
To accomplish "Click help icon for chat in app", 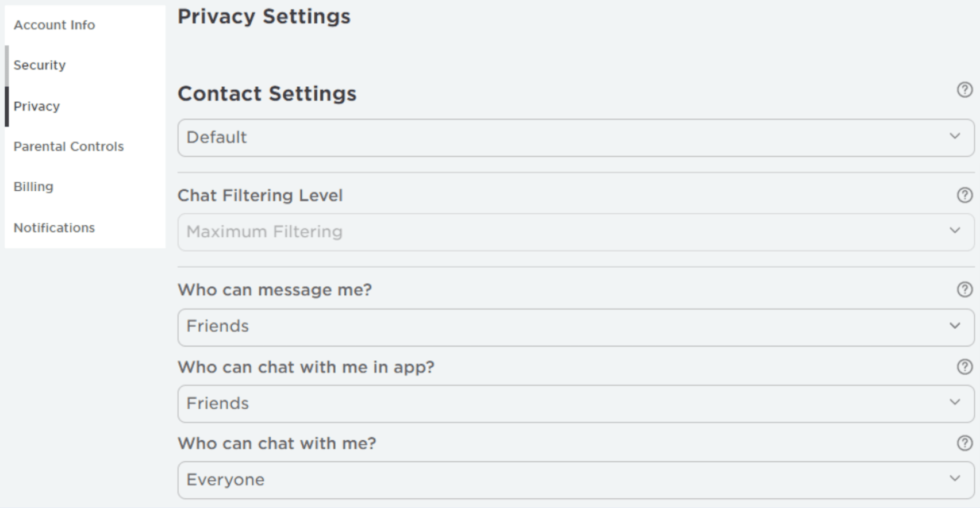I will (x=964, y=367).
